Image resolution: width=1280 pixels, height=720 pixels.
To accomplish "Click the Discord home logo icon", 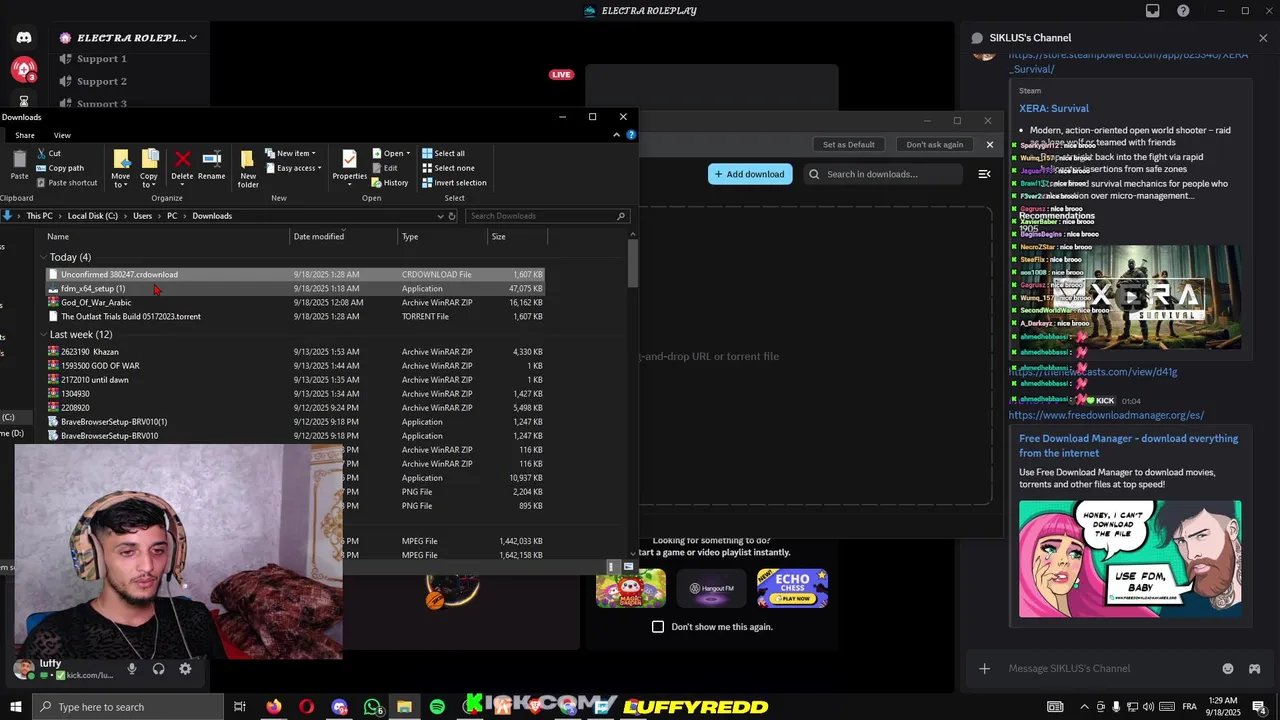I will 24,38.
